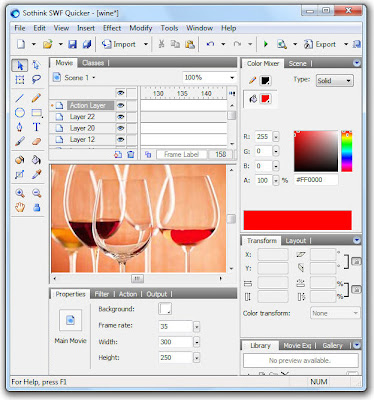Click the Preview movie icon

282,44
